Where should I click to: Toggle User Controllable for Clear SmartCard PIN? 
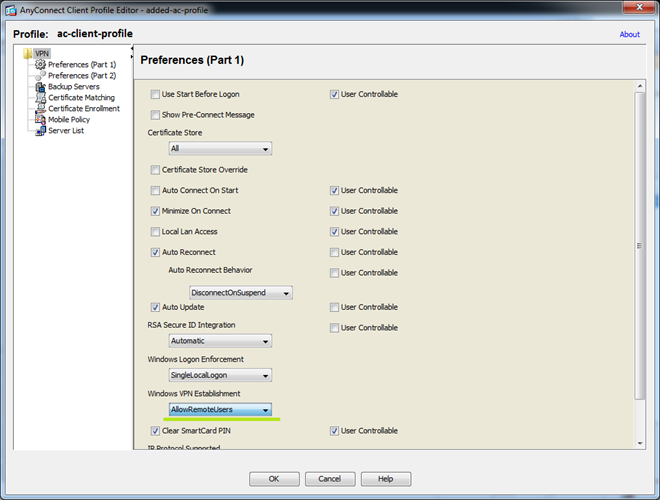[334, 431]
